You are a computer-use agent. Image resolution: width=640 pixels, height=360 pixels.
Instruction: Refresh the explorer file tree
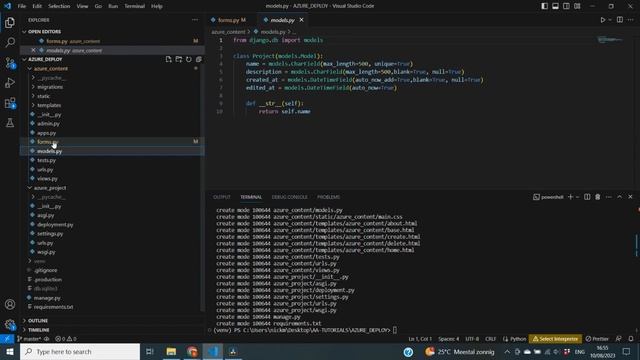(x=189, y=59)
